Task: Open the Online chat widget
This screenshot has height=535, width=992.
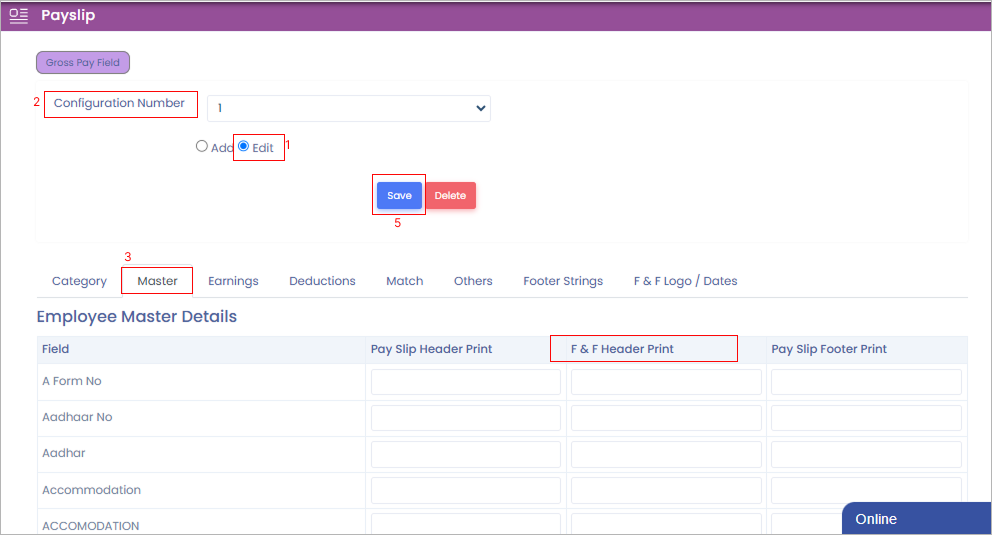Action: 915,519
